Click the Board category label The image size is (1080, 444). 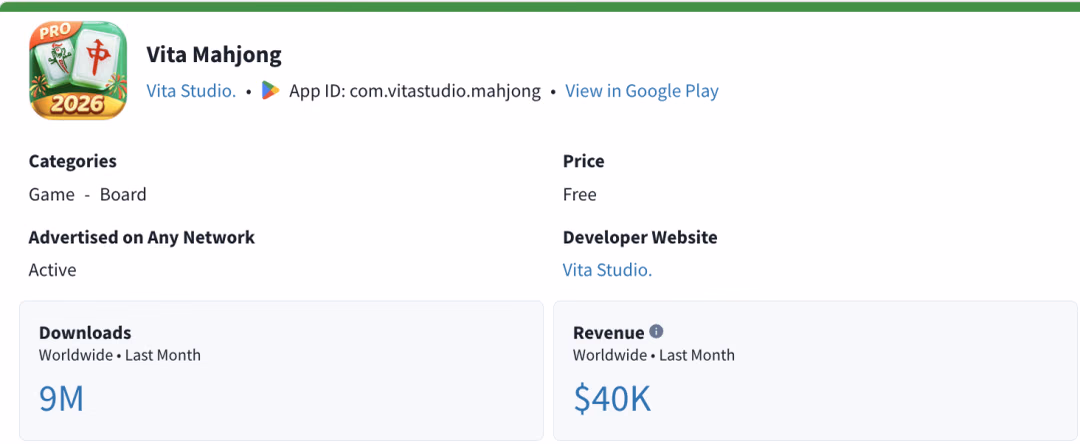tap(123, 194)
